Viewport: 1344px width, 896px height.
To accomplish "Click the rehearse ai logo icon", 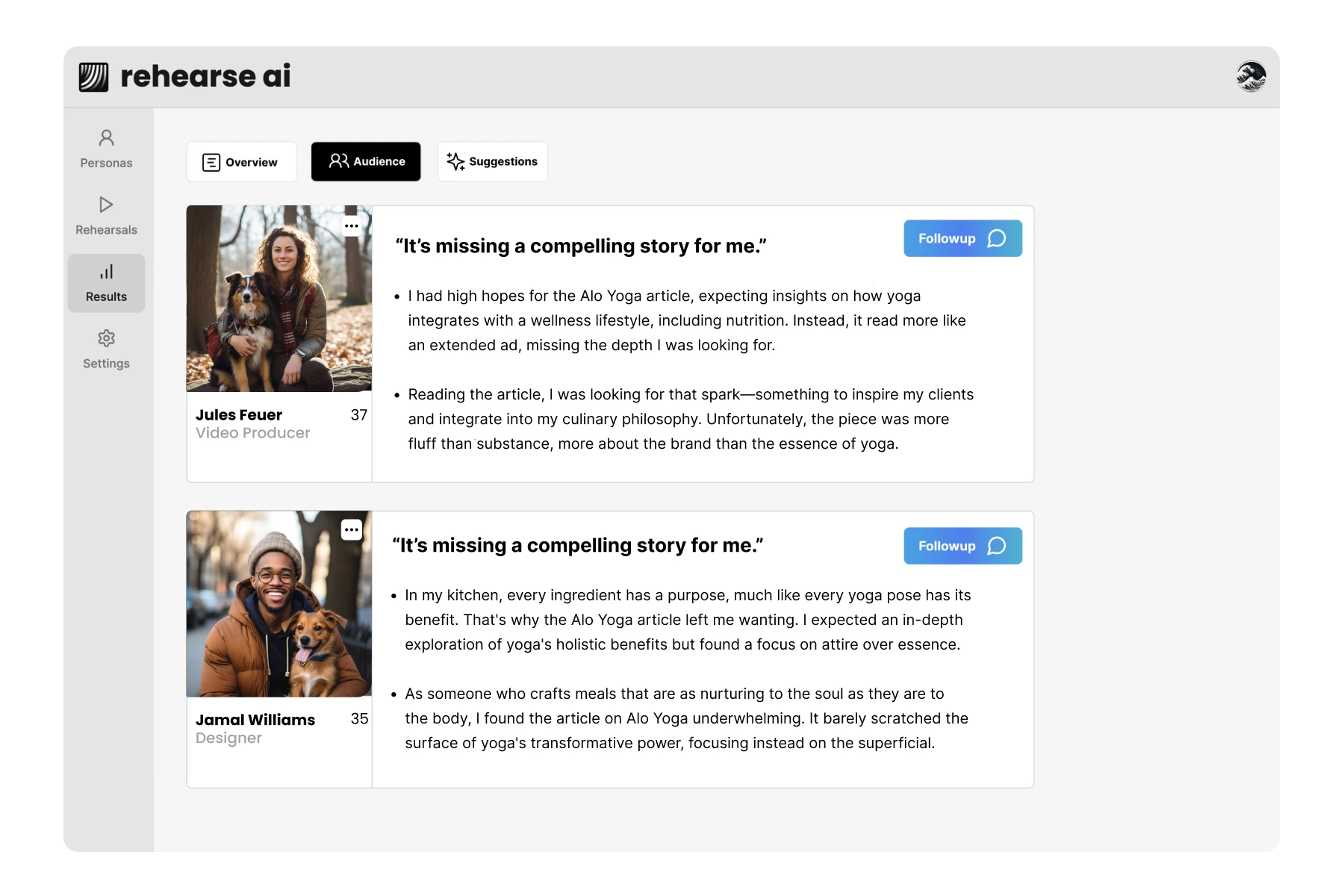I will [x=94, y=77].
